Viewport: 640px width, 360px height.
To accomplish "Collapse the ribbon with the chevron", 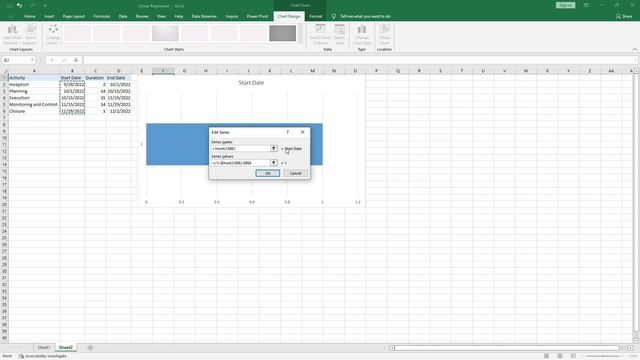I will 635,49.
